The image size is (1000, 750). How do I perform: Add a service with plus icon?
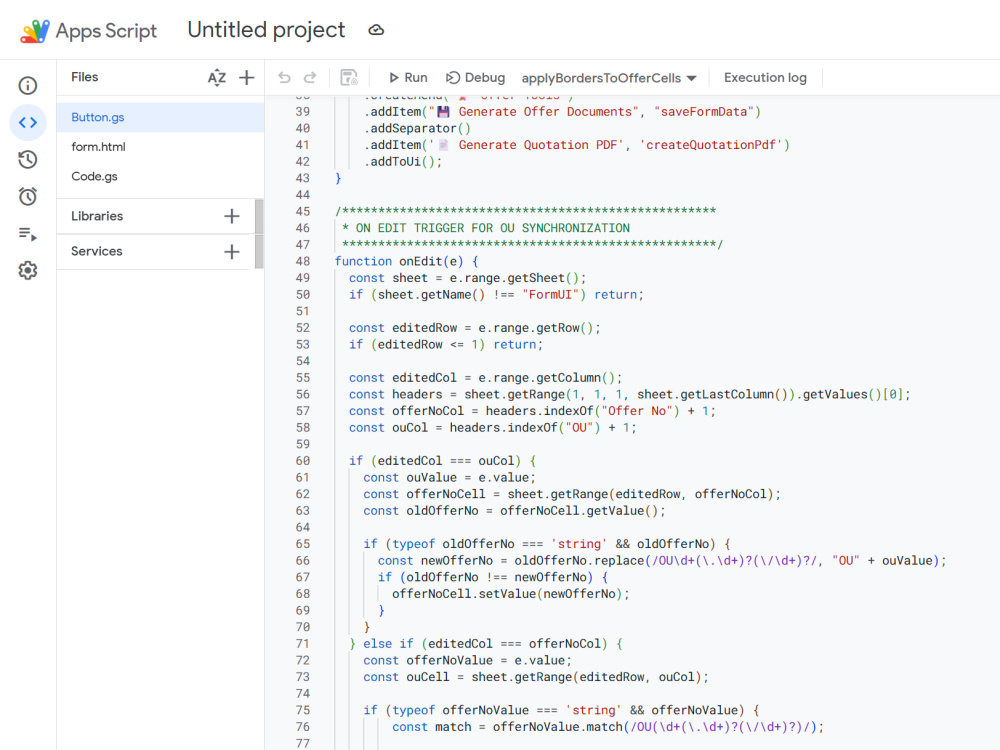point(232,251)
